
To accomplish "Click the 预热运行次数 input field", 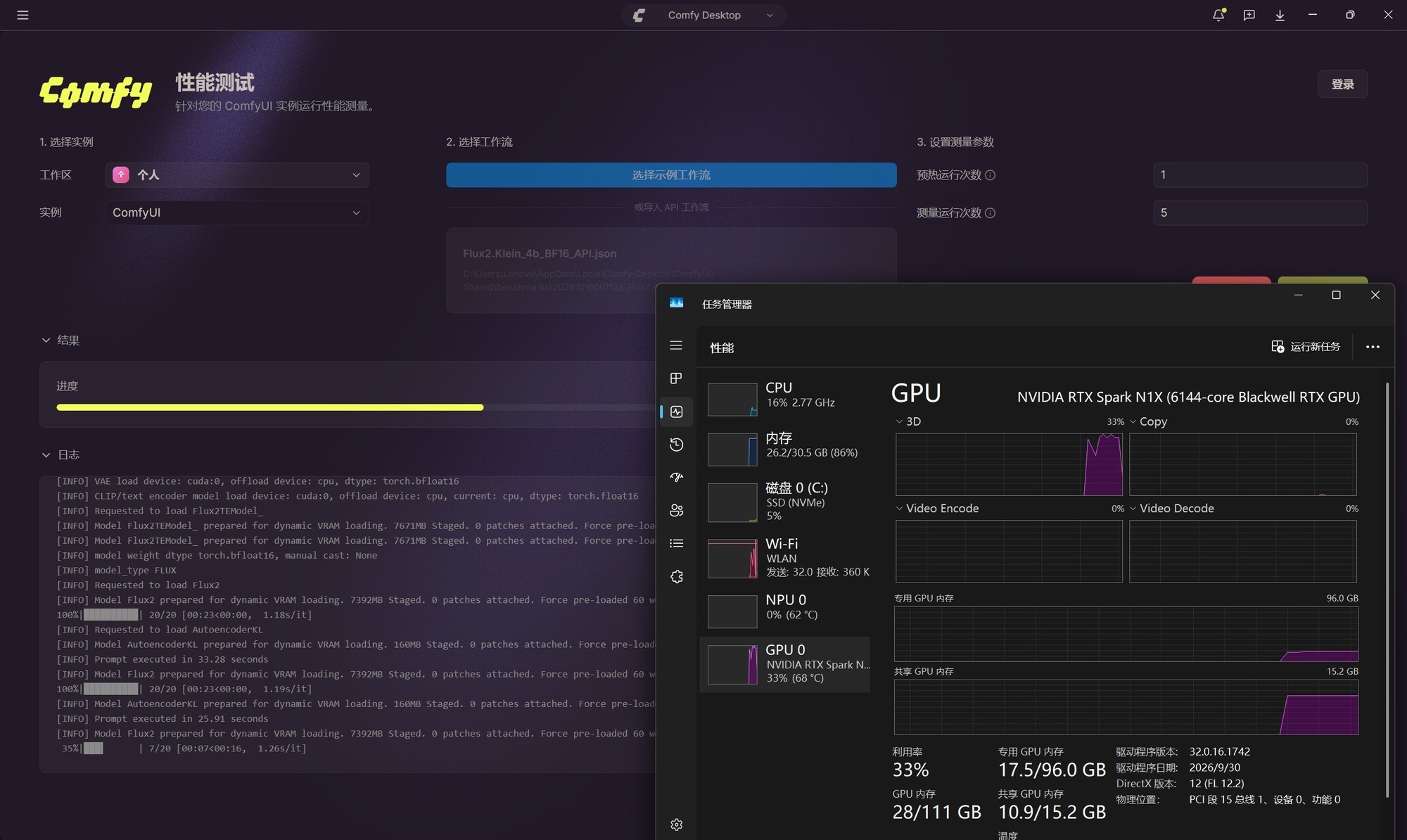I will pos(1260,175).
